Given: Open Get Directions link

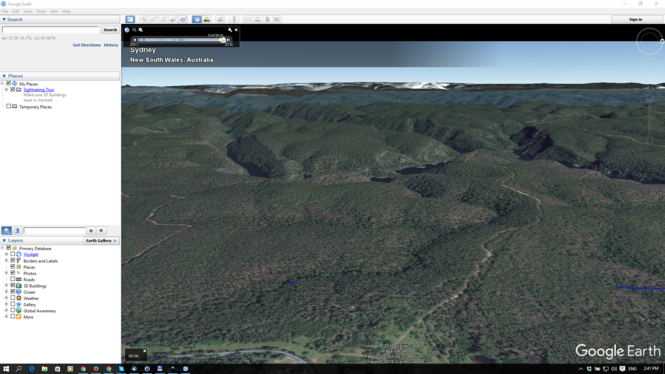Looking at the screenshot, I should pyautogui.click(x=87, y=45).
